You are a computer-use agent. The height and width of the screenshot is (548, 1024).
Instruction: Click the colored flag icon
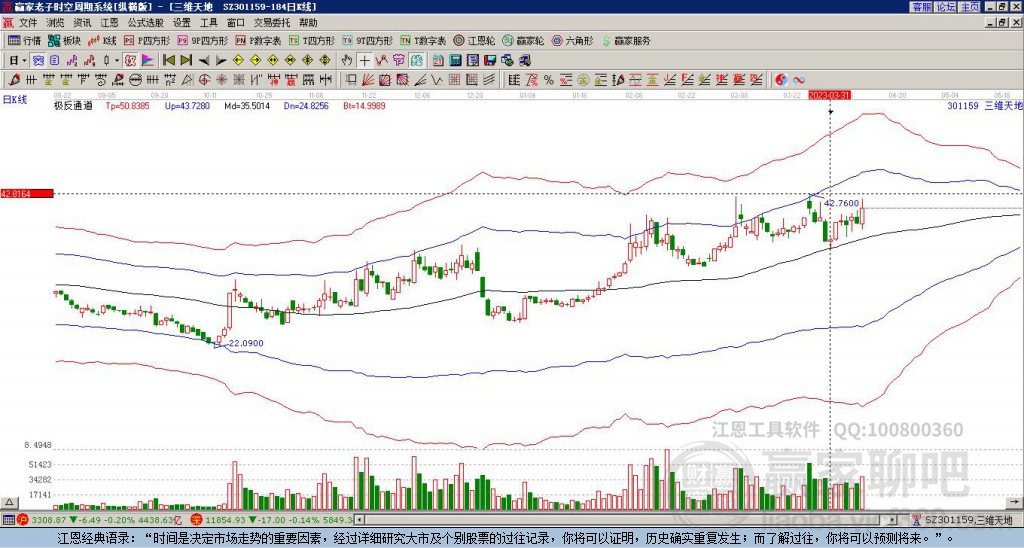pyautogui.click(x=148, y=61)
